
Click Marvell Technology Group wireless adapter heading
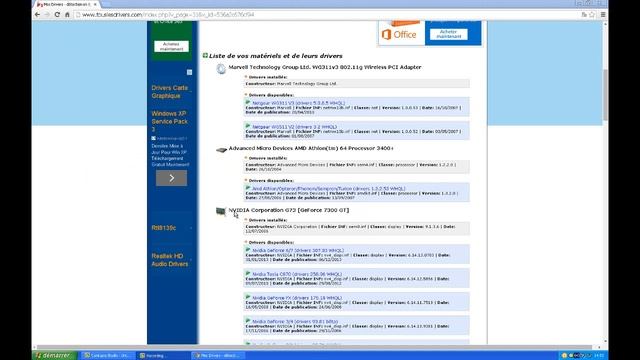coord(324,67)
